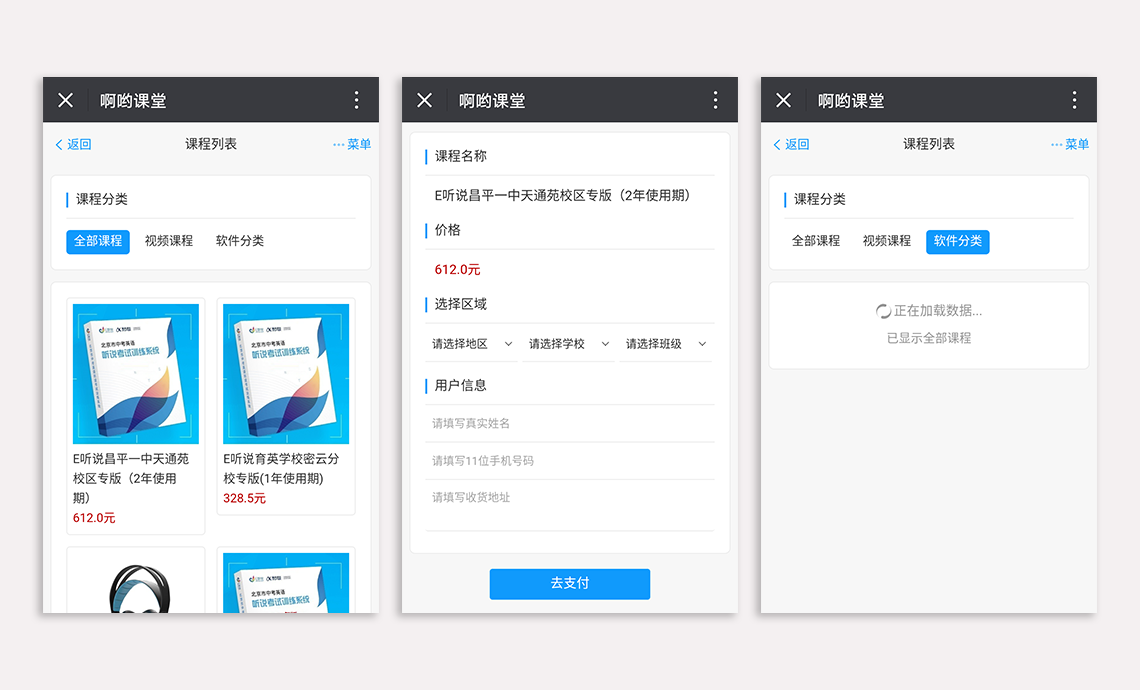Open the 612.0元 E听说昌平一中 course title link
This screenshot has height=690, width=1140.
tap(131, 477)
